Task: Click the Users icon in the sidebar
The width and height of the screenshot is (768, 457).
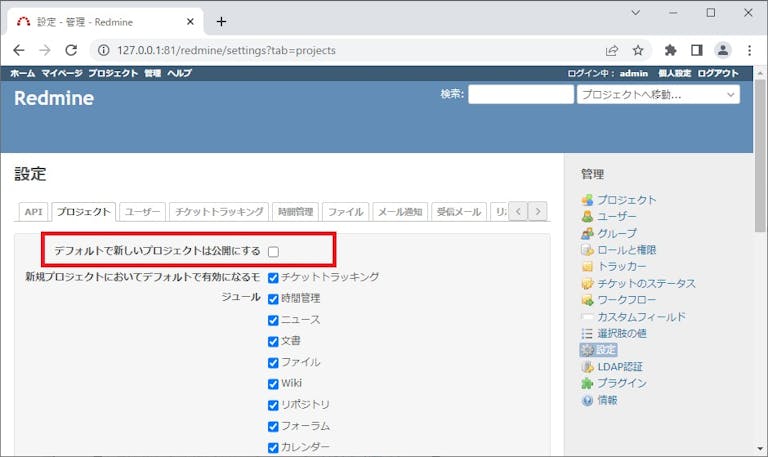Action: point(587,216)
